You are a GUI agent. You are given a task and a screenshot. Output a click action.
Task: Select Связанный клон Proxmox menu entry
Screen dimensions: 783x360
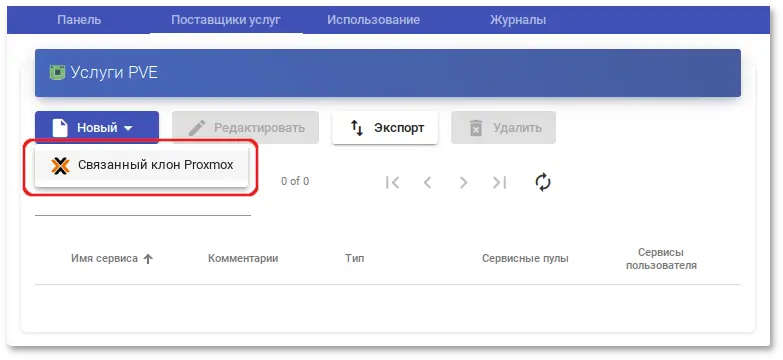(x=141, y=165)
